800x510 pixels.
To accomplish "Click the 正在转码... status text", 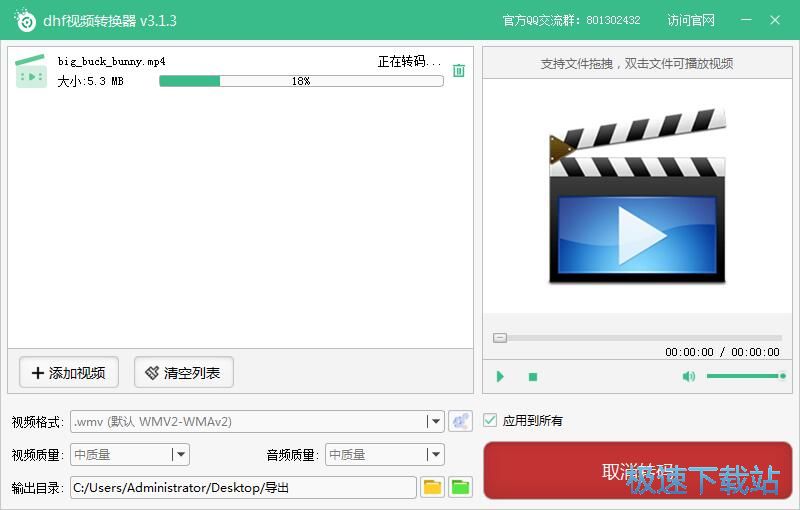I will pyautogui.click(x=410, y=62).
